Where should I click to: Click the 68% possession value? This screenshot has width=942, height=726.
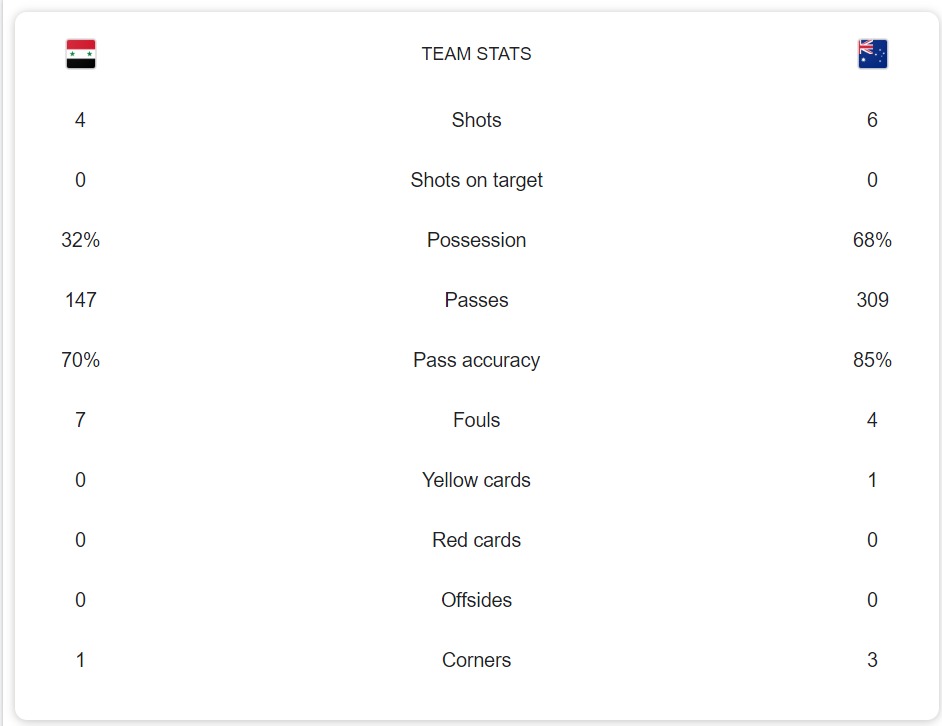pos(872,240)
